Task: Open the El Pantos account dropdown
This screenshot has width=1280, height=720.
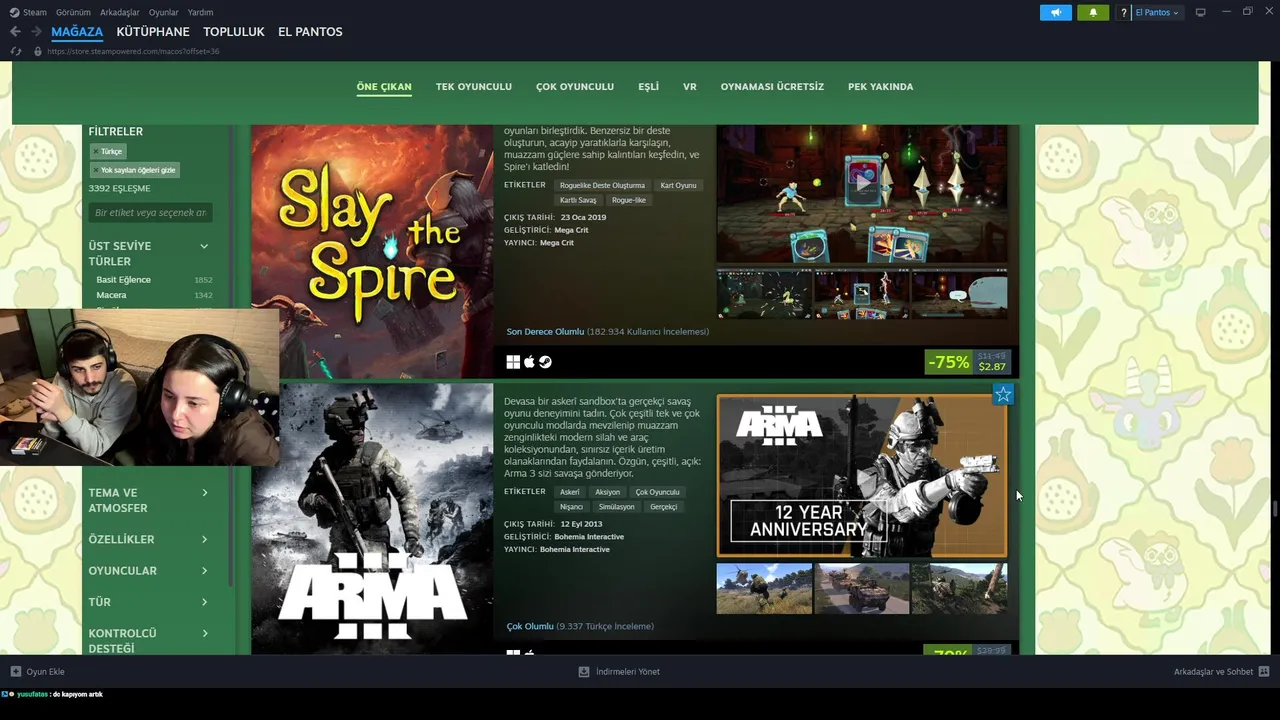Action: click(1157, 12)
